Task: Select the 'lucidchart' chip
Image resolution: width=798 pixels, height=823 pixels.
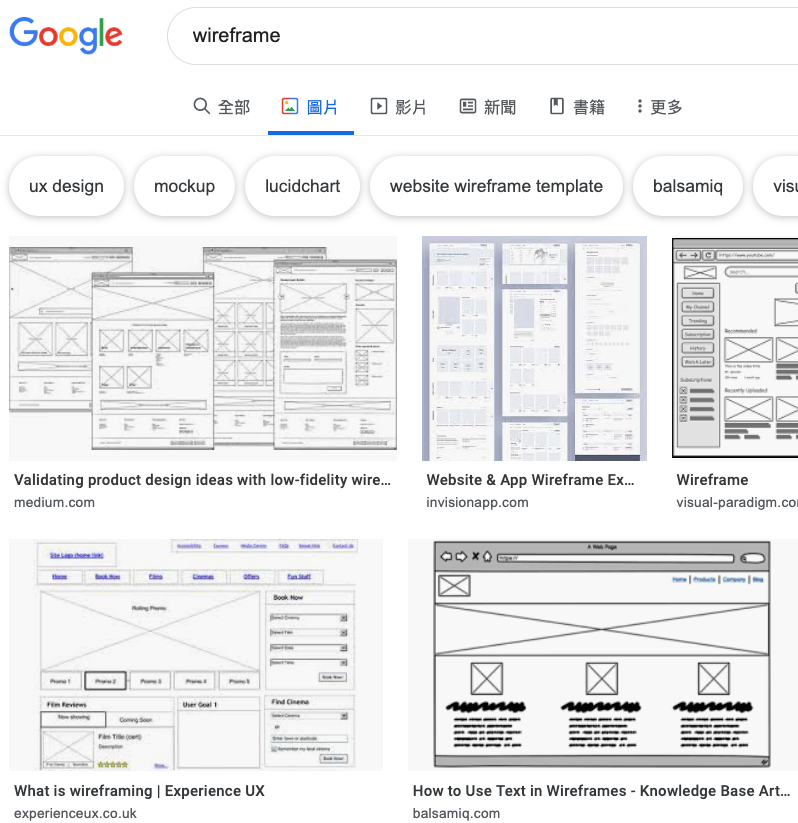Action: [x=302, y=186]
